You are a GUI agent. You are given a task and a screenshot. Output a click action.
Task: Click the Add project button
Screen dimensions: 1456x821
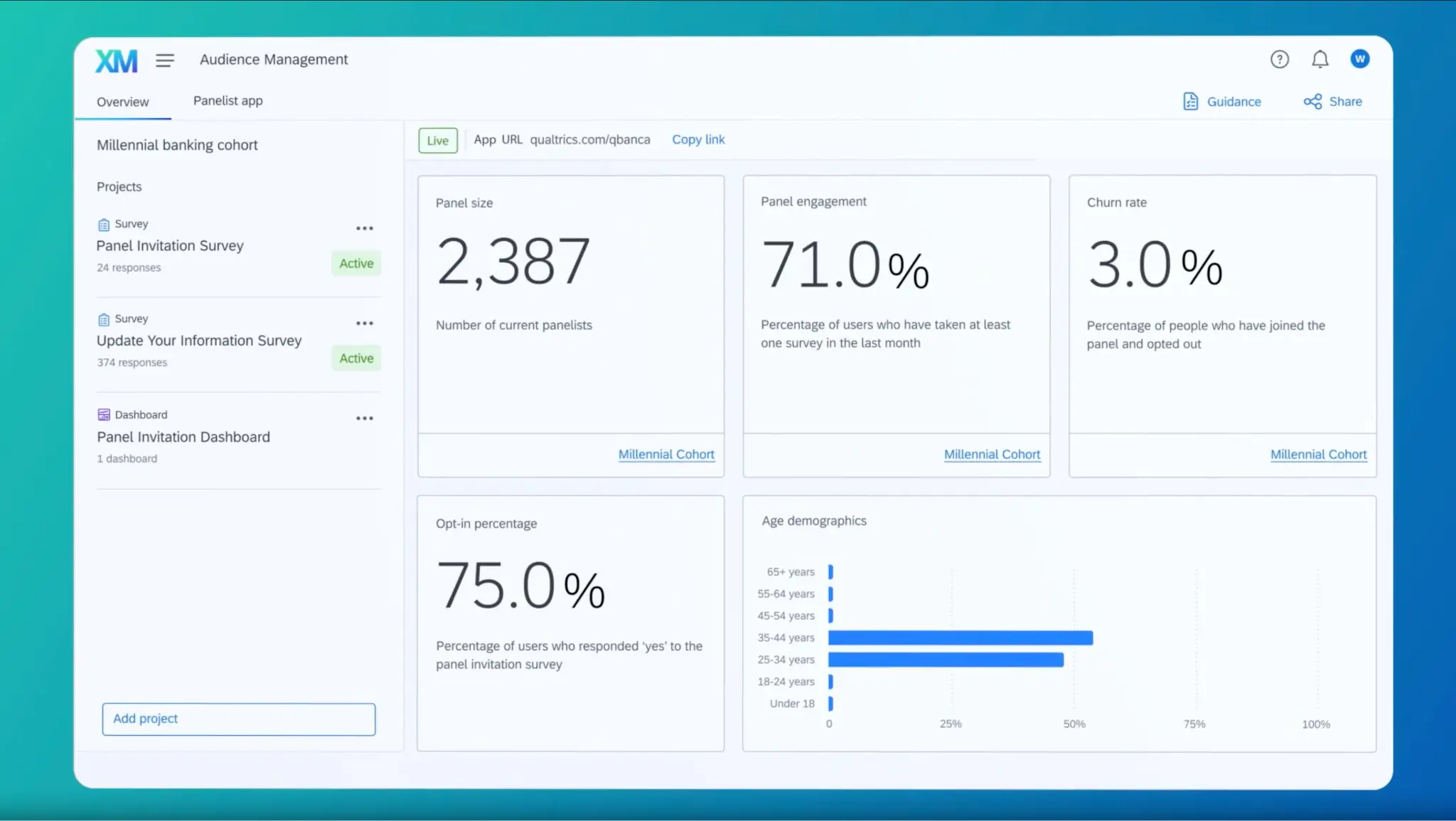tap(239, 719)
